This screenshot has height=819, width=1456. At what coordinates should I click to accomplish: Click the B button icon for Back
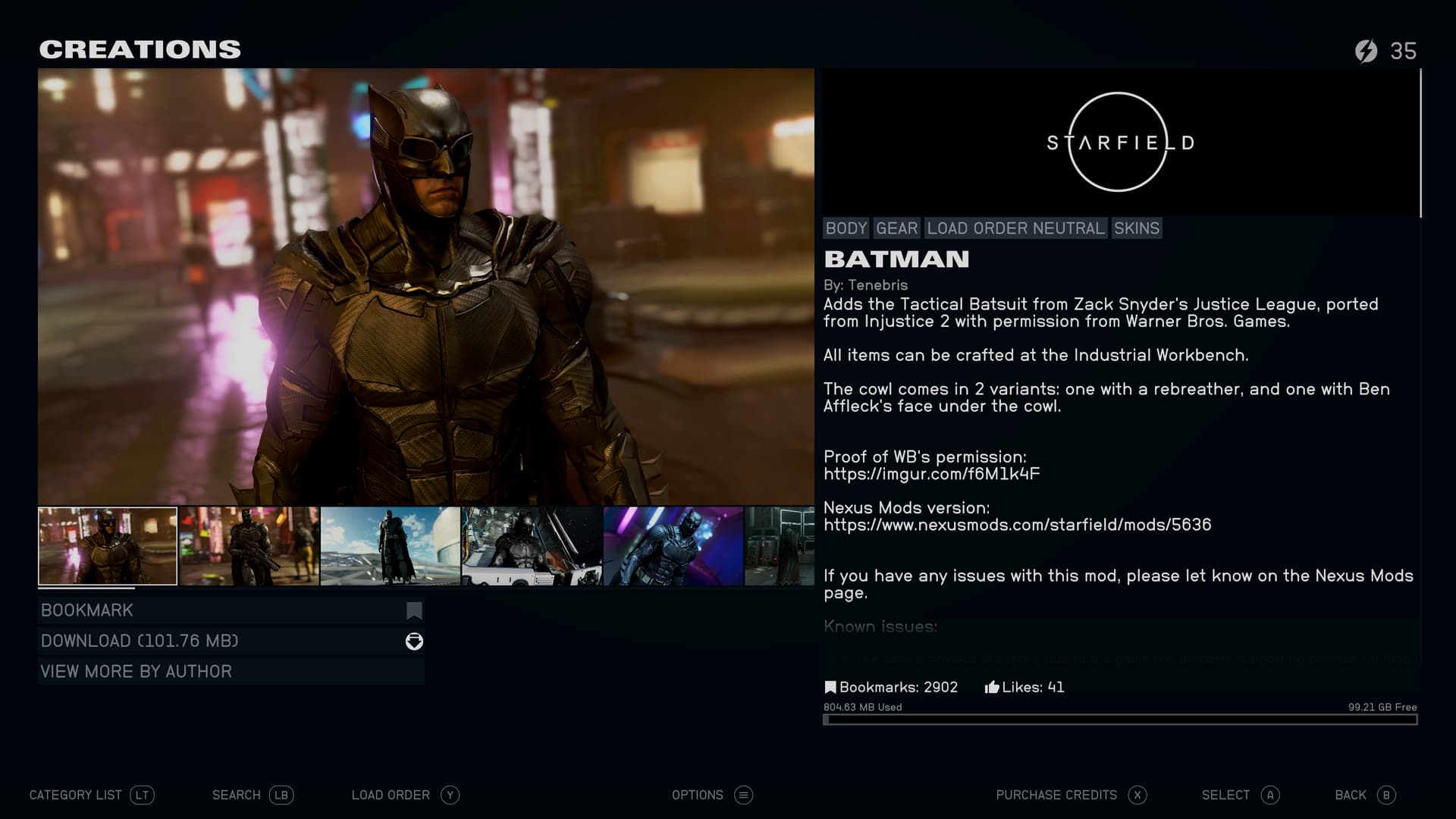pos(1386,795)
